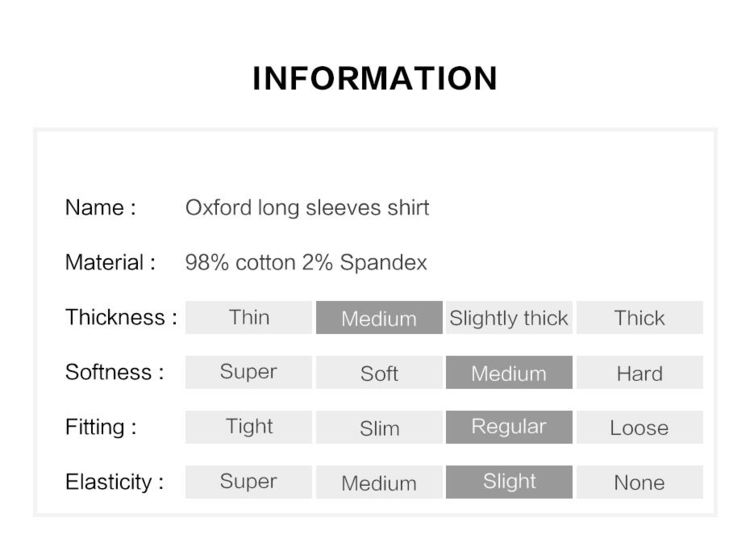
Task: Choose Medium in the Elasticity row
Action: pos(379,482)
